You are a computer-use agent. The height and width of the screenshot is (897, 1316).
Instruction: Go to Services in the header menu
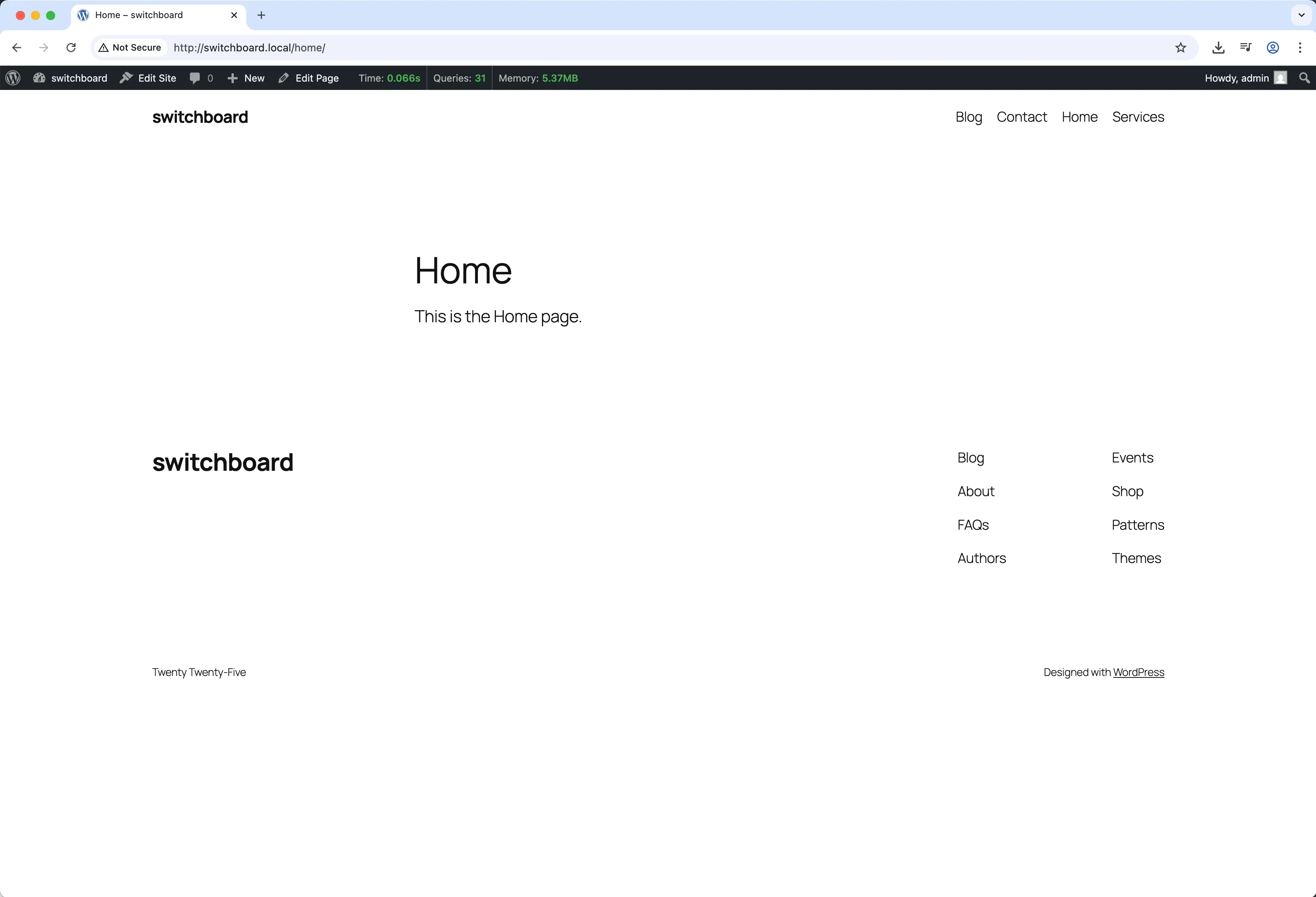1138,117
